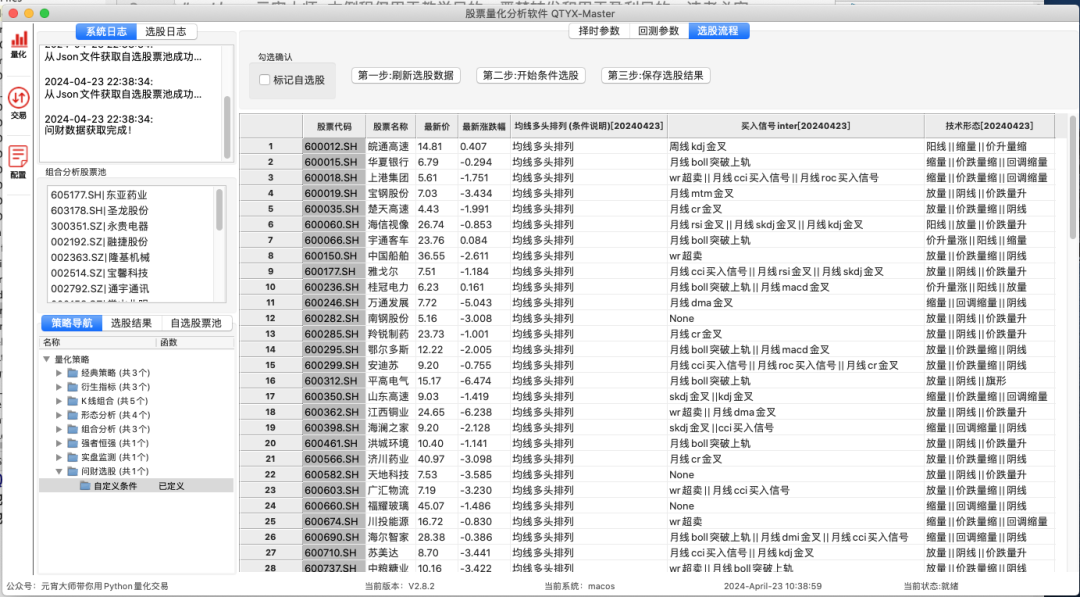Click buy signal cell 周线 kdj 金叉
Viewport: 1080px width, 597px height.
(796, 147)
